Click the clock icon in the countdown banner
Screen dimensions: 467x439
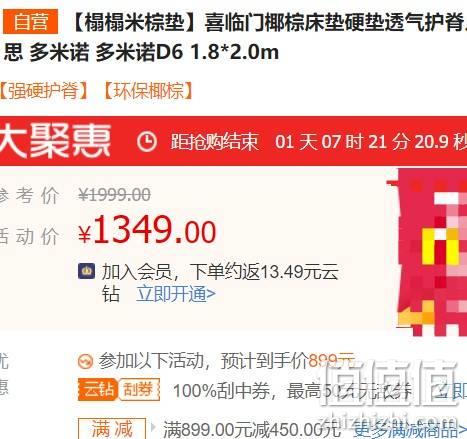147,142
